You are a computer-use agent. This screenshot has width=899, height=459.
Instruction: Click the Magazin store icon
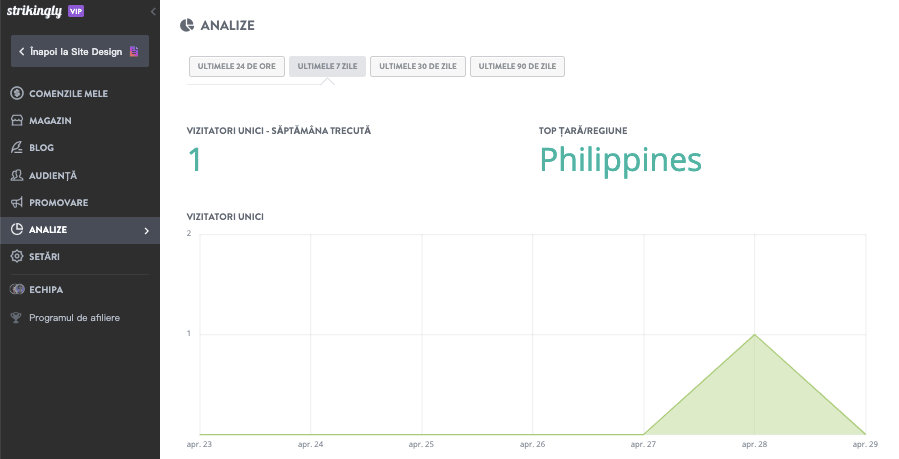(x=16, y=120)
